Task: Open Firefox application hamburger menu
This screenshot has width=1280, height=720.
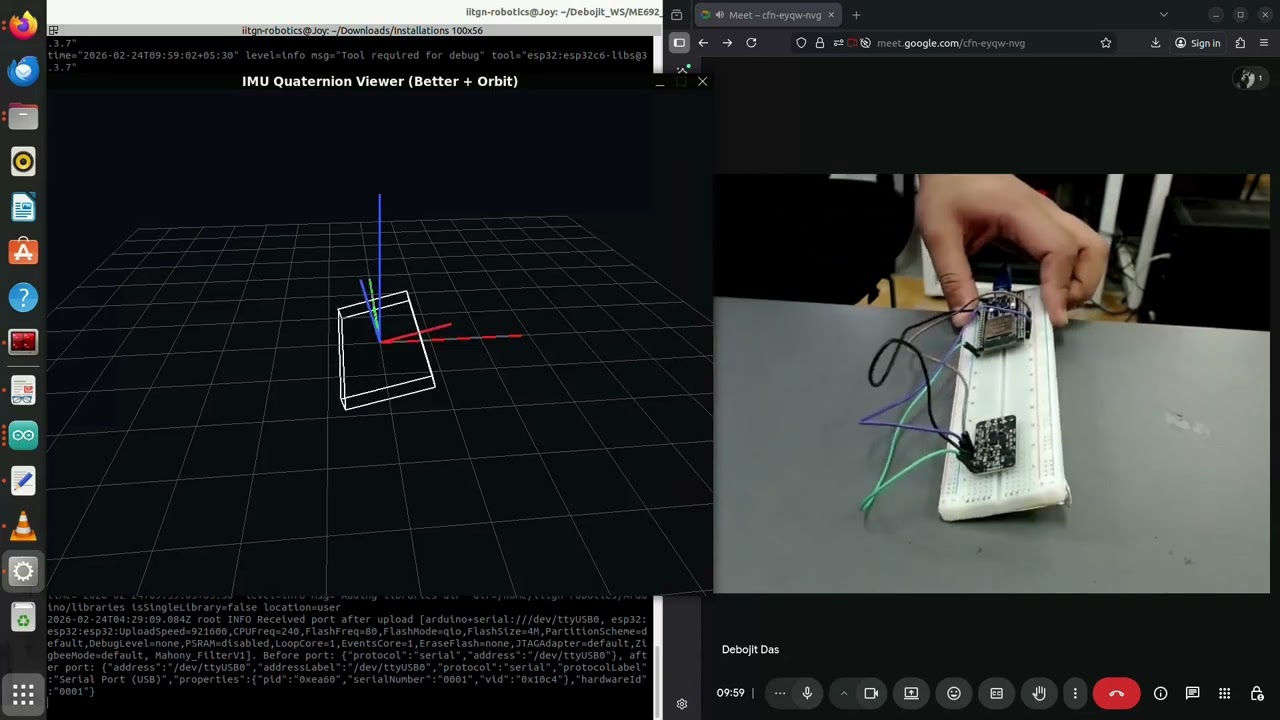Action: 1264,43
